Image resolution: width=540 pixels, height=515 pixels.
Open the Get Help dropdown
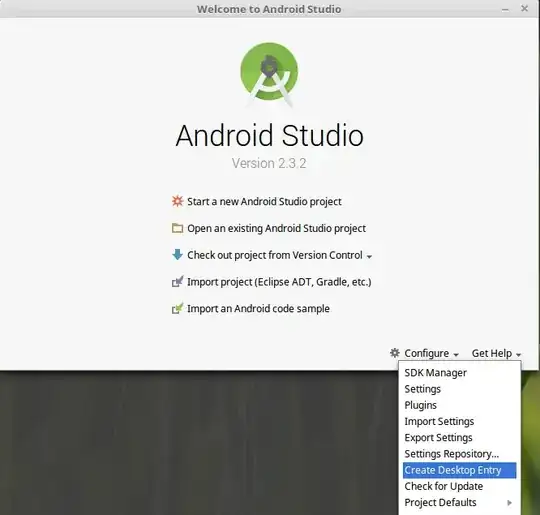click(496, 353)
